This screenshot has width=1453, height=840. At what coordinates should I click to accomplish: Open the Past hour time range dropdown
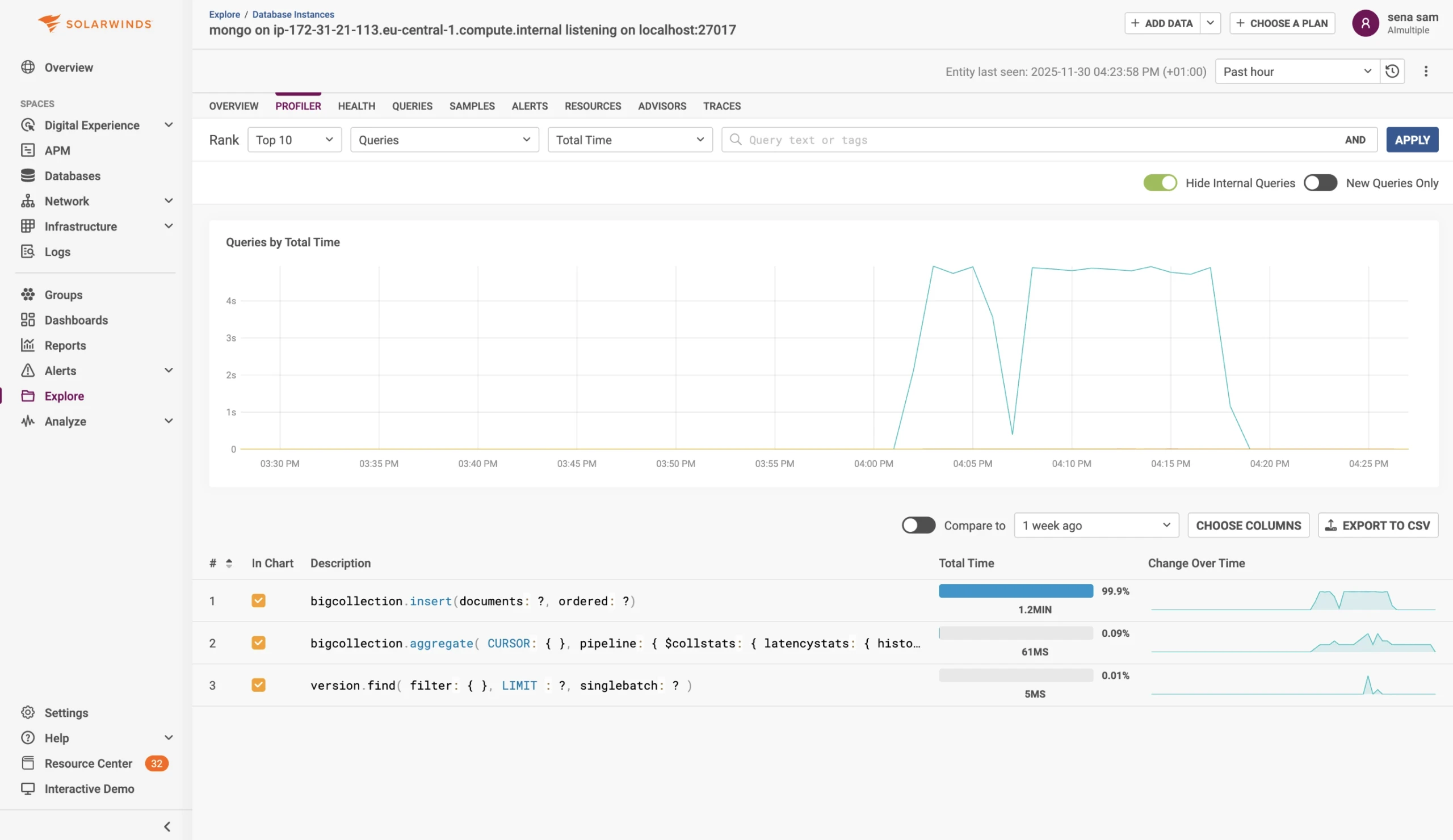[x=1297, y=72]
